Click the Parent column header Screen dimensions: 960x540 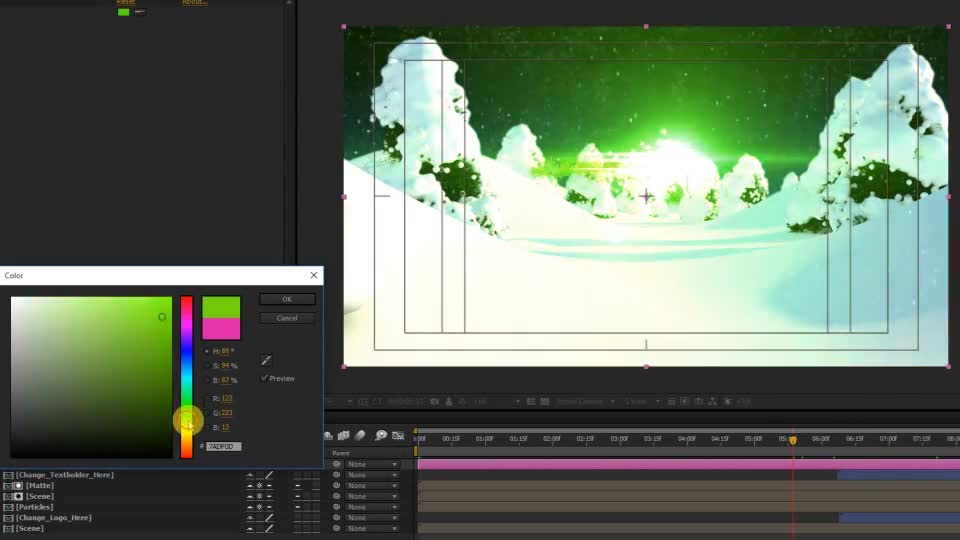[x=341, y=453]
